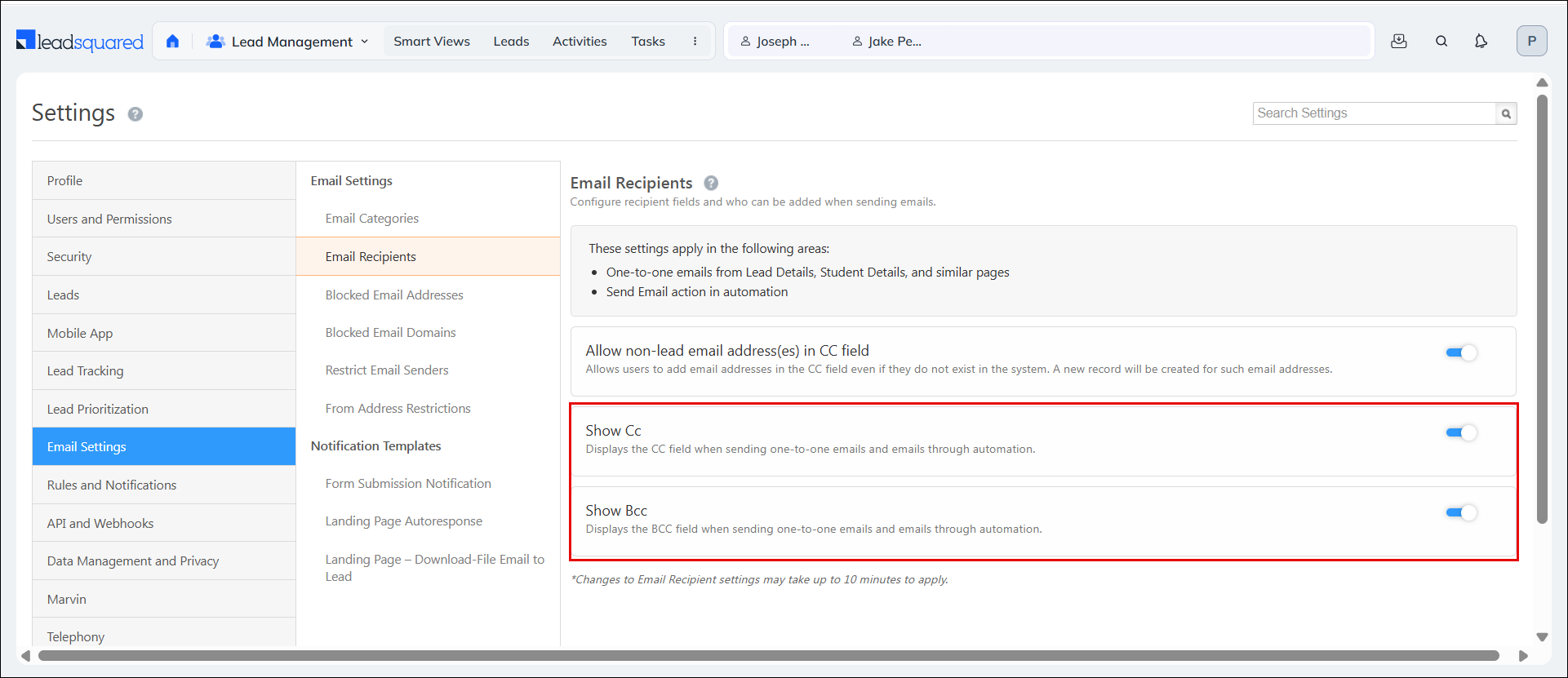Select Lead Tracking settings section
The height and width of the screenshot is (678, 1568).
pos(164,370)
